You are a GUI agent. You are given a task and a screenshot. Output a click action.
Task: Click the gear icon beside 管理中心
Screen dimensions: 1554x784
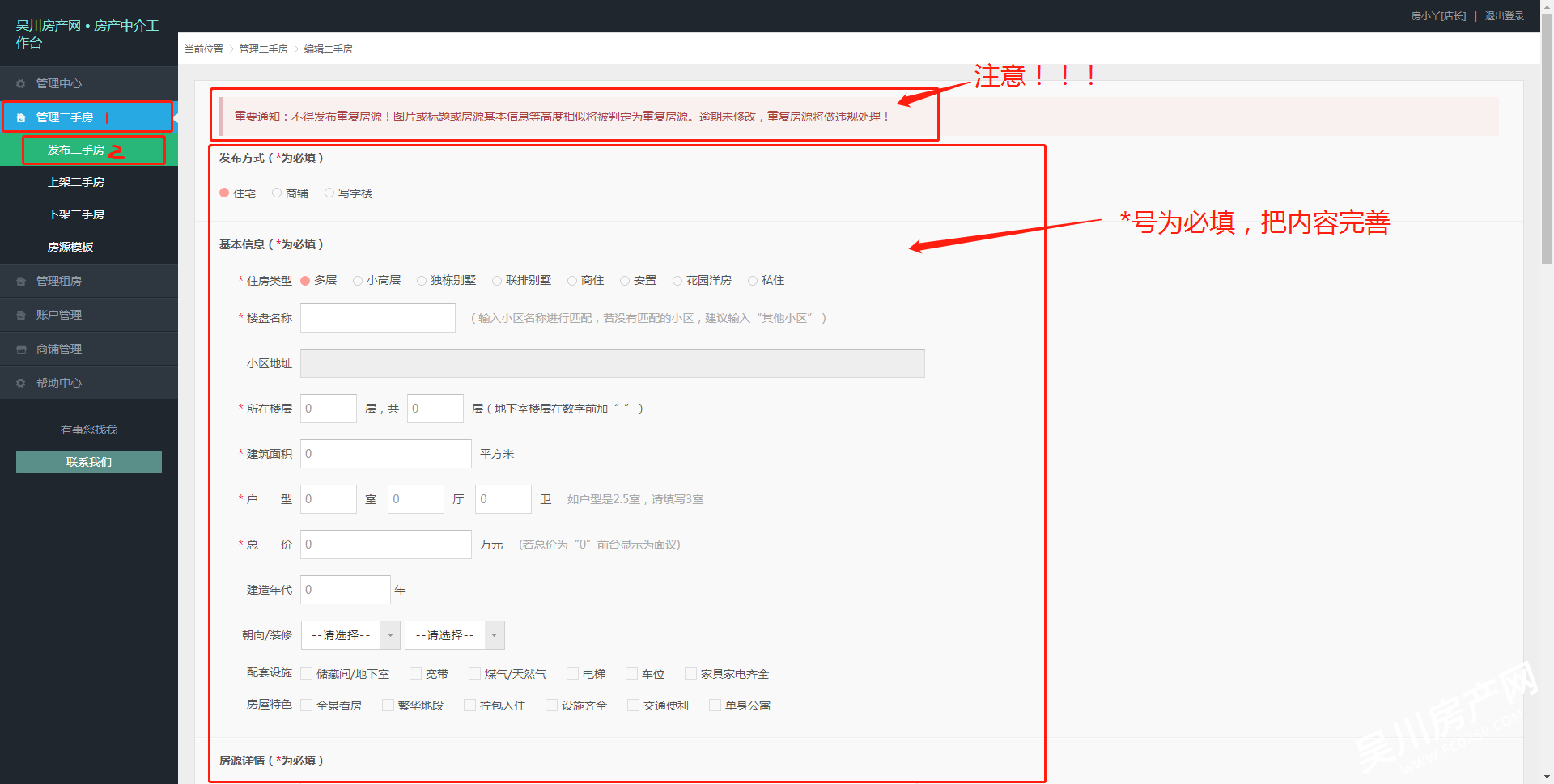click(x=21, y=83)
